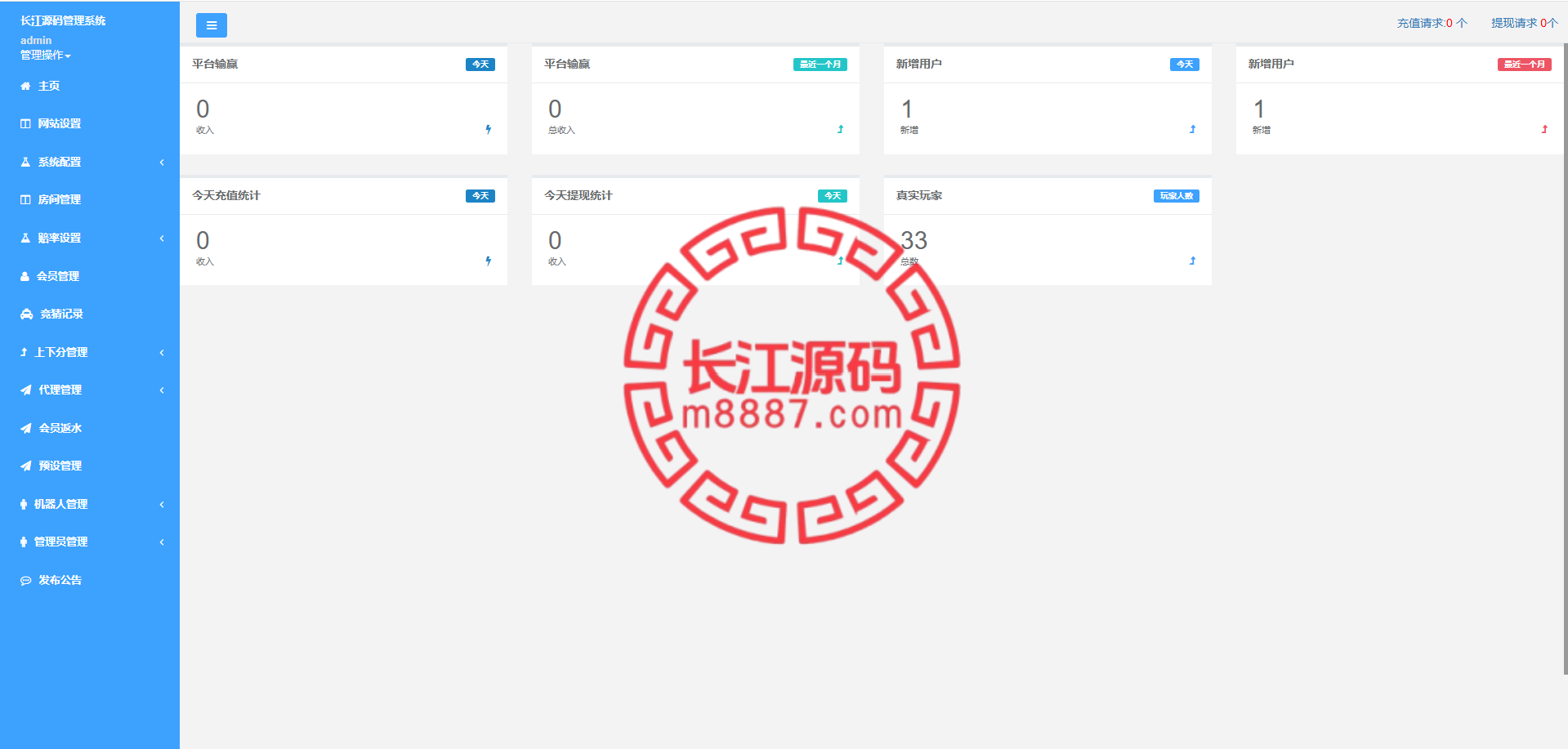Click the blue arrow icon in today's 新增用户 card
The image size is (1568, 749).
pyautogui.click(x=1192, y=129)
